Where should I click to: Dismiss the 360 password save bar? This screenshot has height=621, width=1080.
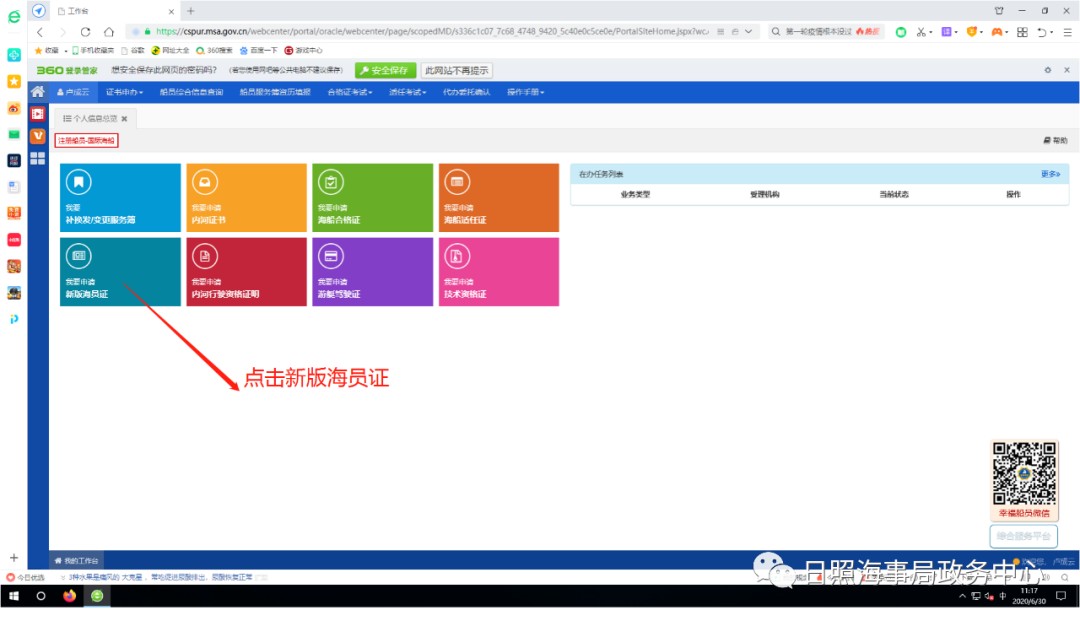(x=1067, y=70)
